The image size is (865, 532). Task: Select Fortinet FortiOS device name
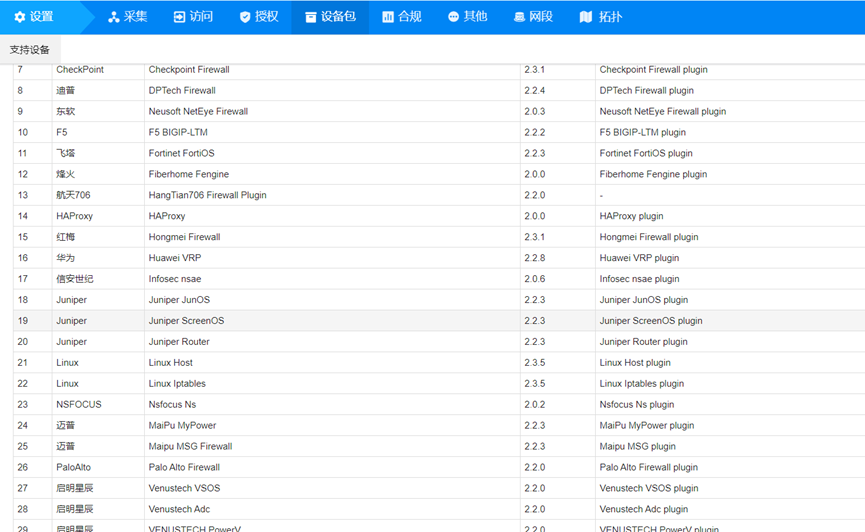click(181, 153)
